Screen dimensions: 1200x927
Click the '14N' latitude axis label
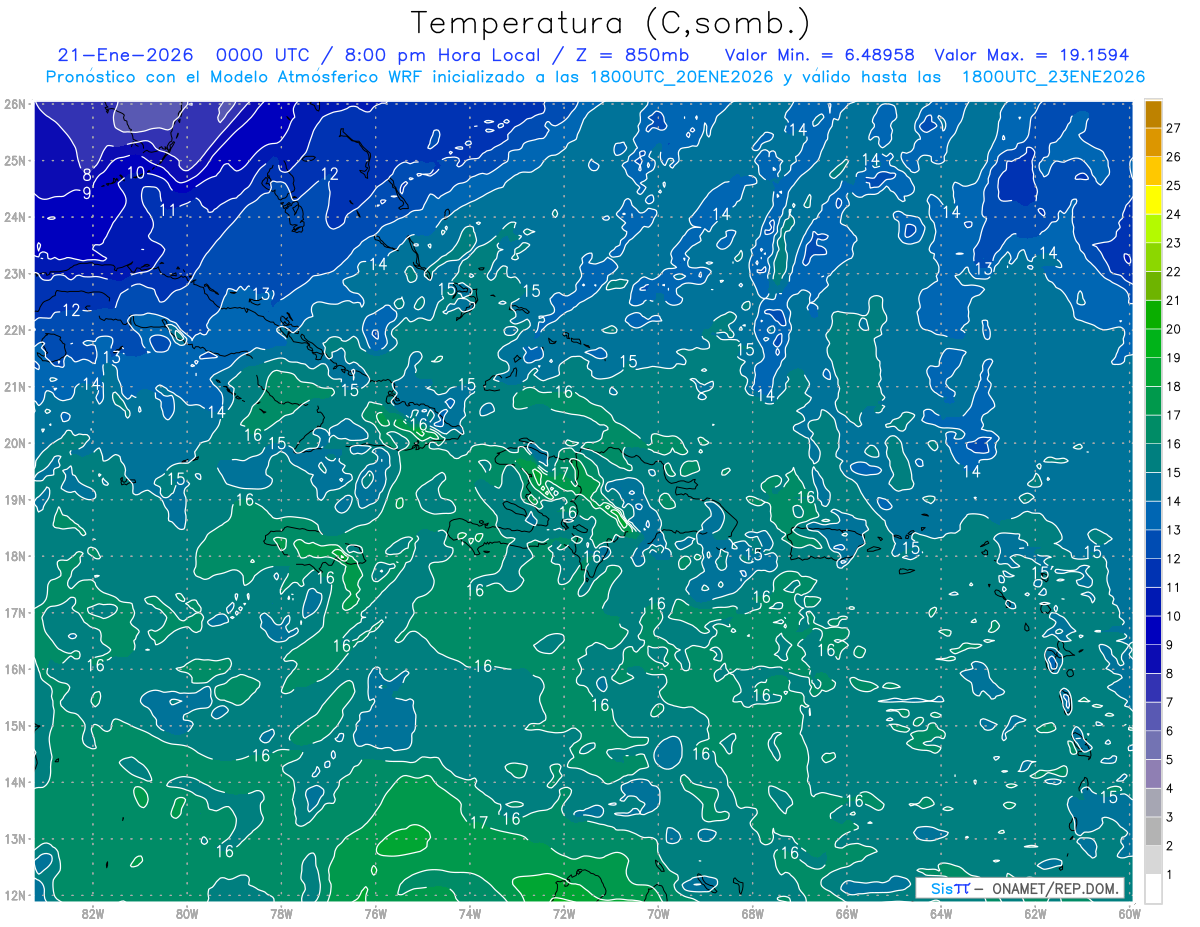tap(14, 782)
